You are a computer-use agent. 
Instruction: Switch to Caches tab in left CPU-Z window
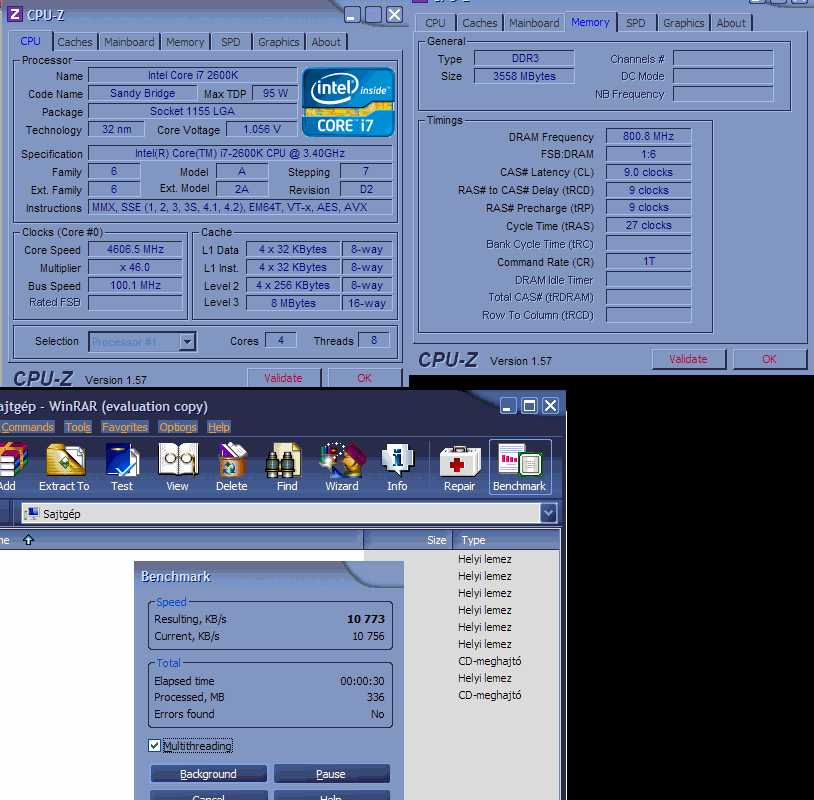(x=75, y=42)
